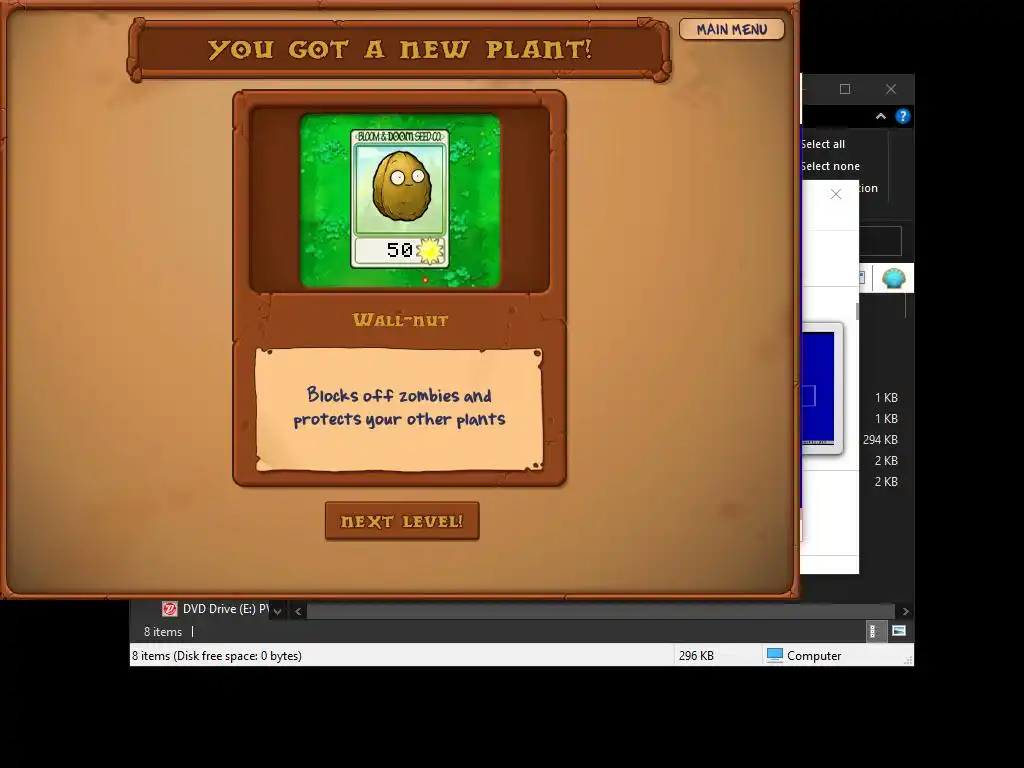Click Explorer horizontal scrollbar track
Image resolution: width=1024 pixels, height=768 pixels.
click(601, 611)
